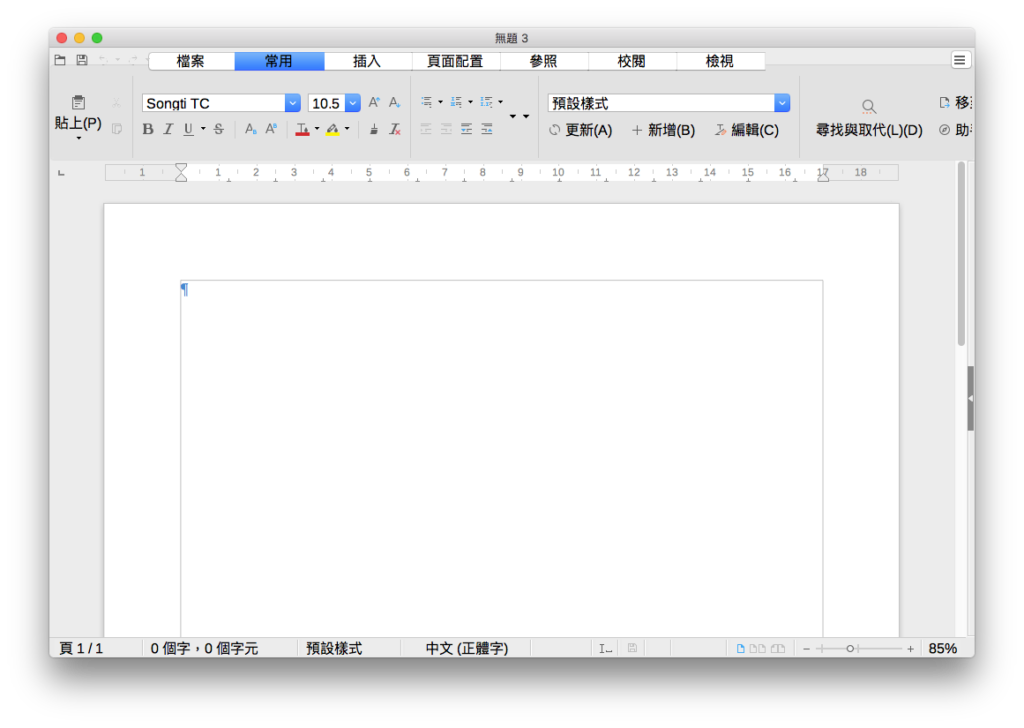Switch to the 常用 tab
The image size is (1024, 728).
pos(279,61)
